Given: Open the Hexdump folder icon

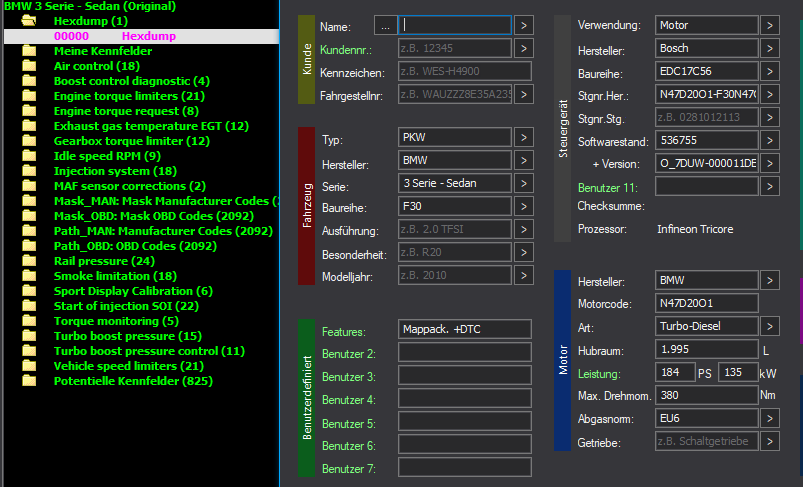Looking at the screenshot, I should coord(29,21).
